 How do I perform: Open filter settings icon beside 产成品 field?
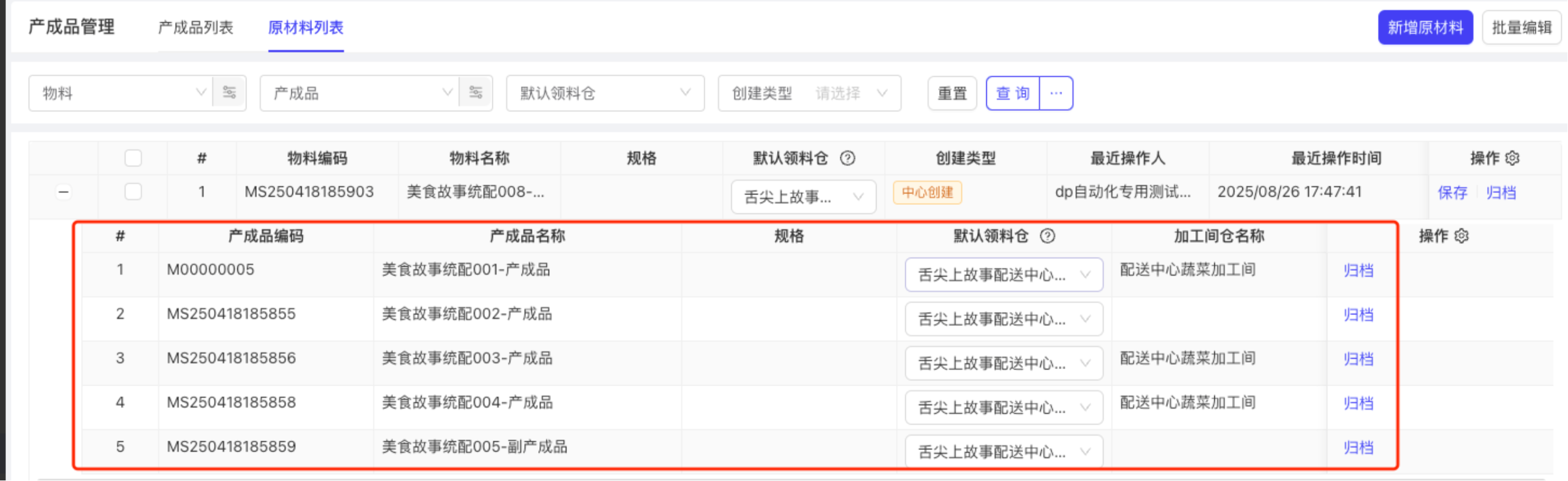pos(476,92)
